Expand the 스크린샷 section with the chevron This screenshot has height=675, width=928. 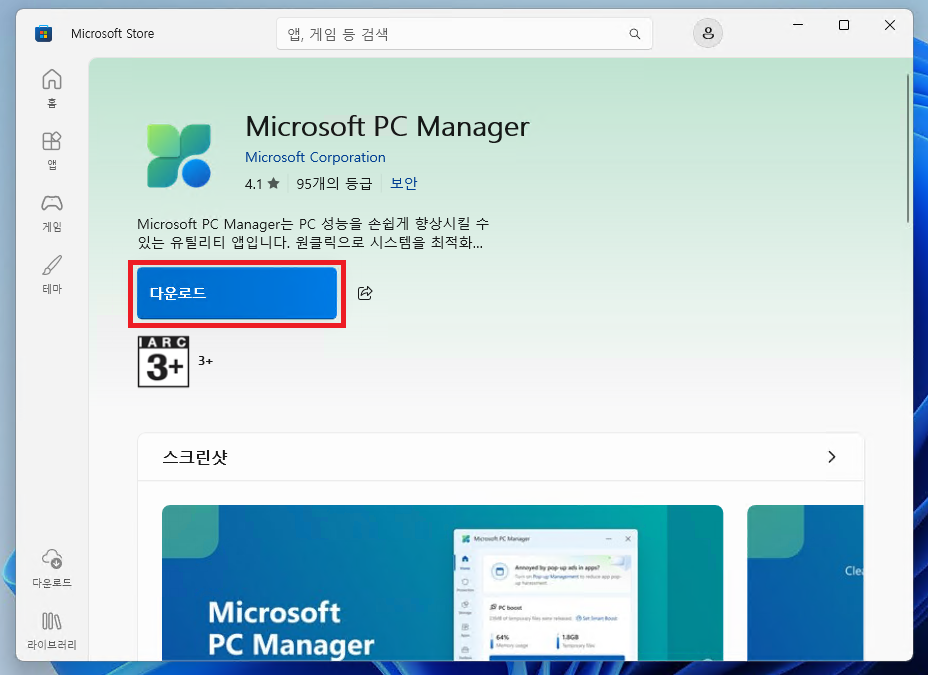point(831,457)
